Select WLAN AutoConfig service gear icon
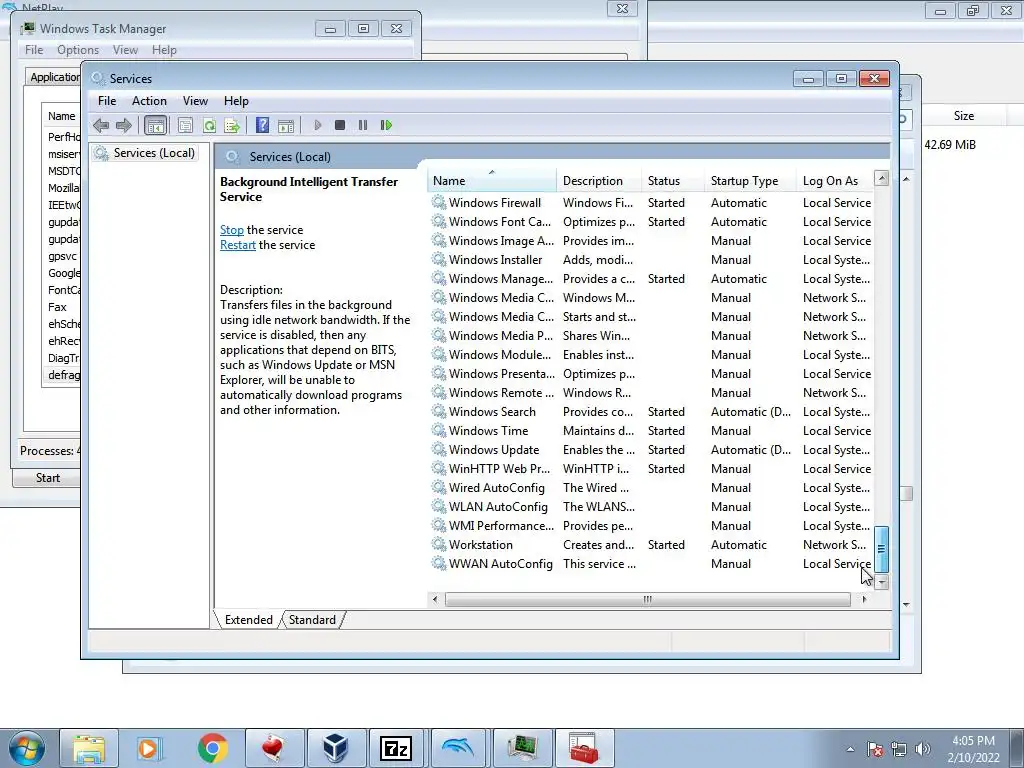 pyautogui.click(x=439, y=507)
